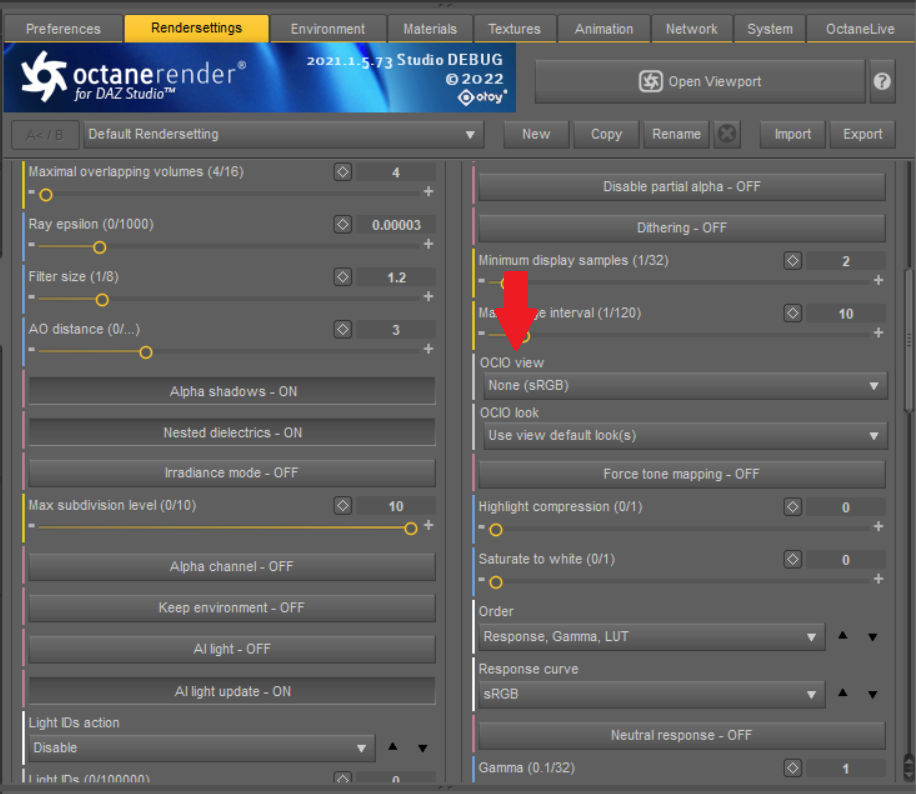Viewport: 916px width, 794px height.
Task: Click diamond icon beside Filter size
Action: pos(343,277)
